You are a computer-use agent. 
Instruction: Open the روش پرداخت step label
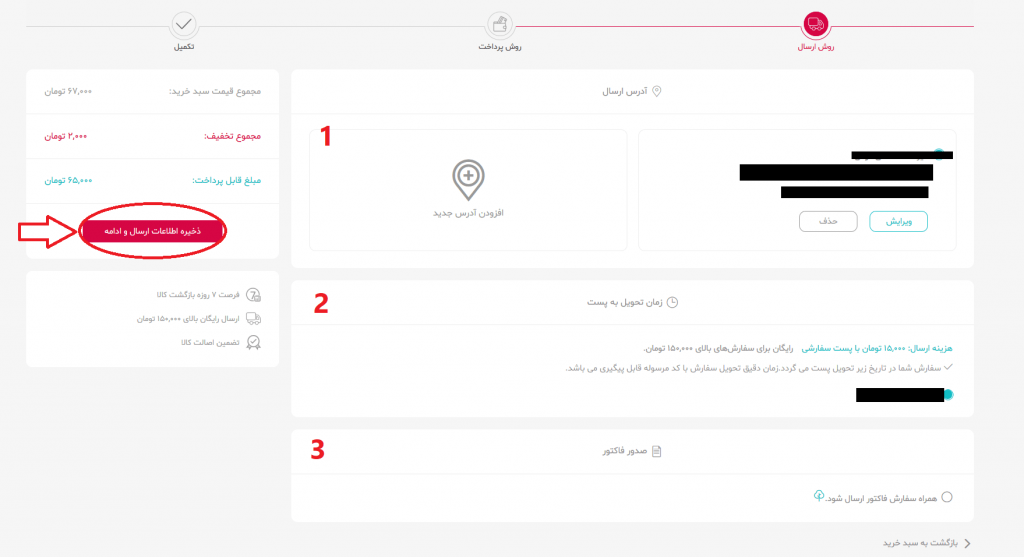click(500, 47)
